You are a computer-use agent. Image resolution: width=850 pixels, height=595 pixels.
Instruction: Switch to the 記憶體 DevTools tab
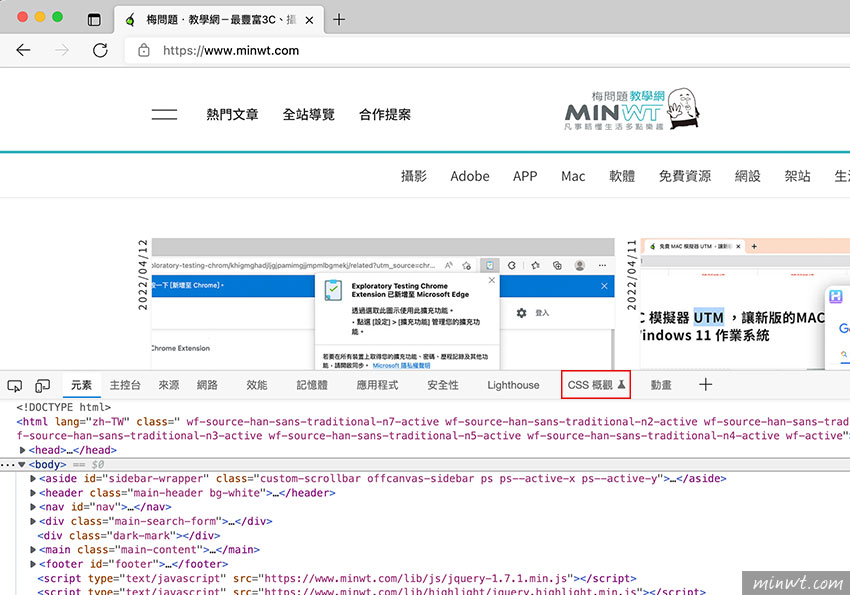(312, 385)
